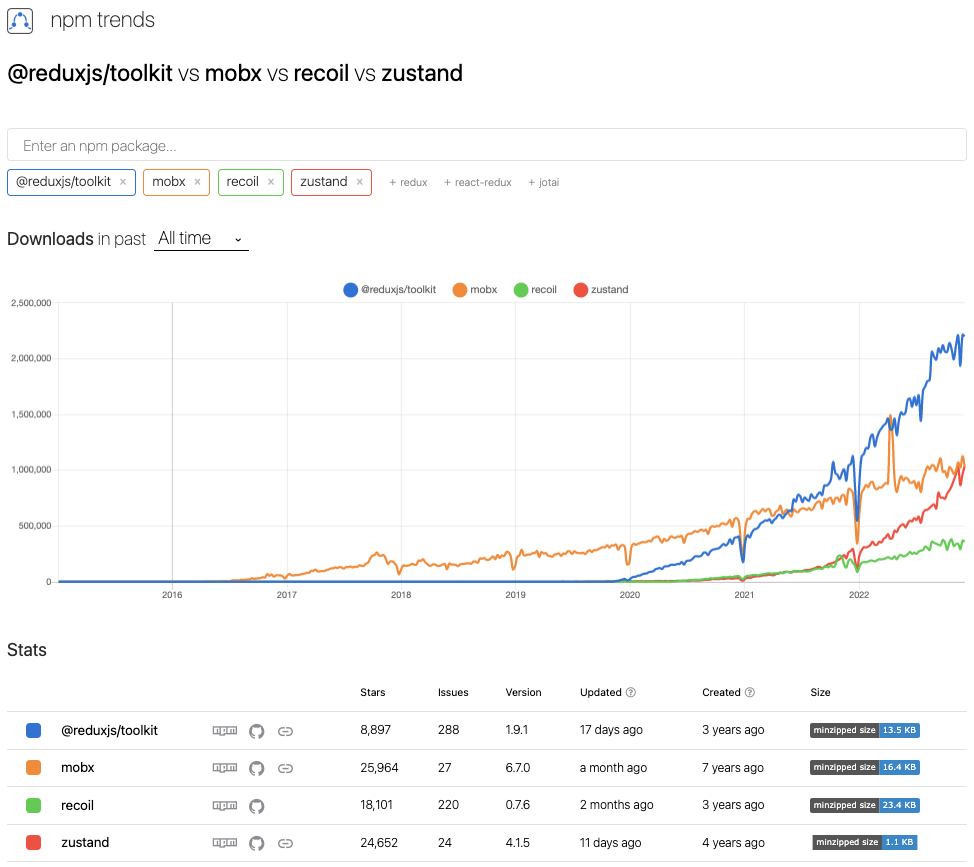Open npm page for mobx
974x867 pixels.
pos(225,768)
